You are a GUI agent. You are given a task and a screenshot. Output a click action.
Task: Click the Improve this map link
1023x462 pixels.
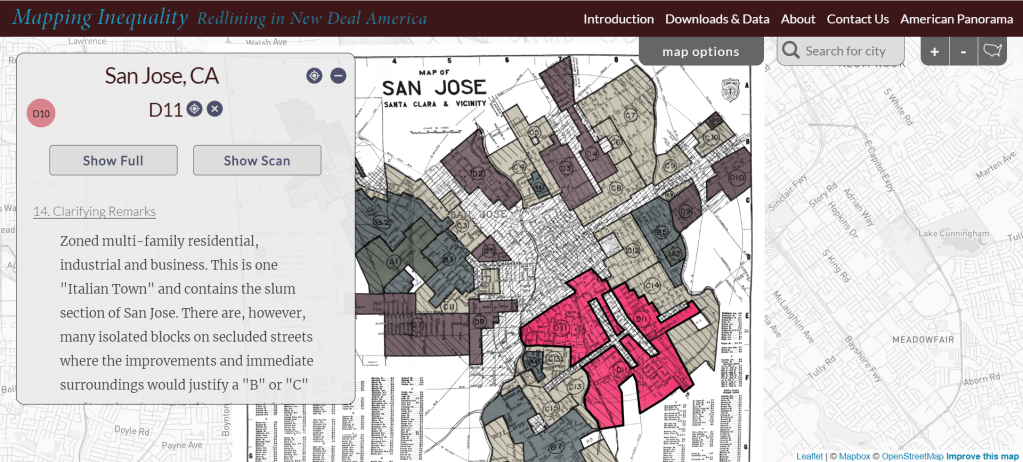click(982, 456)
